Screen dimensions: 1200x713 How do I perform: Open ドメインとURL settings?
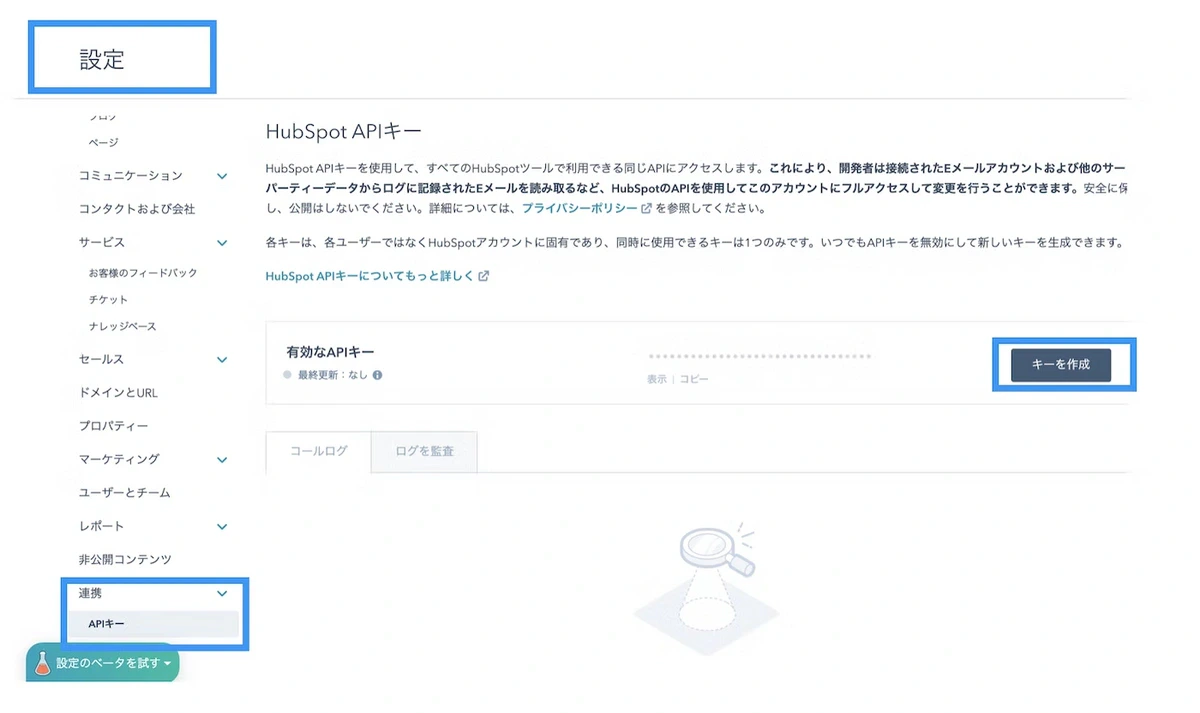(x=118, y=393)
